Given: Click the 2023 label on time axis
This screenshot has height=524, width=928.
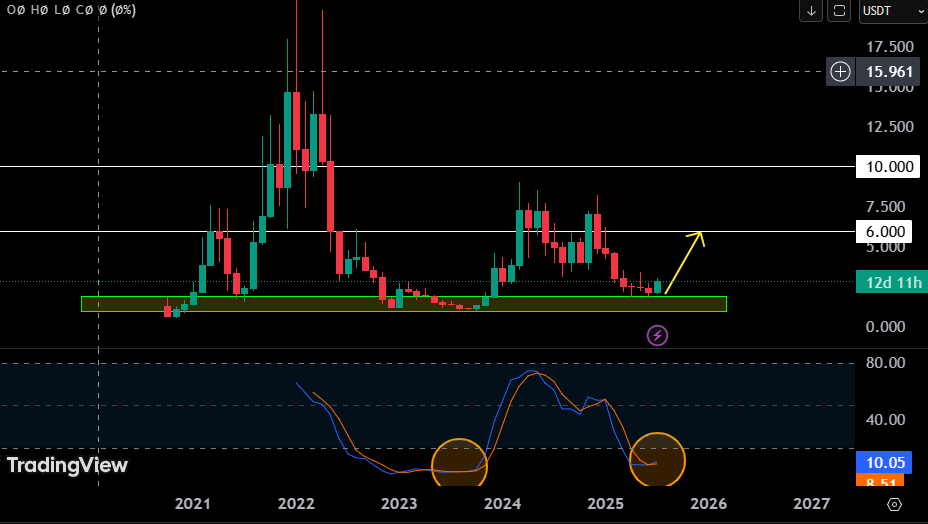Looking at the screenshot, I should pos(399,504).
